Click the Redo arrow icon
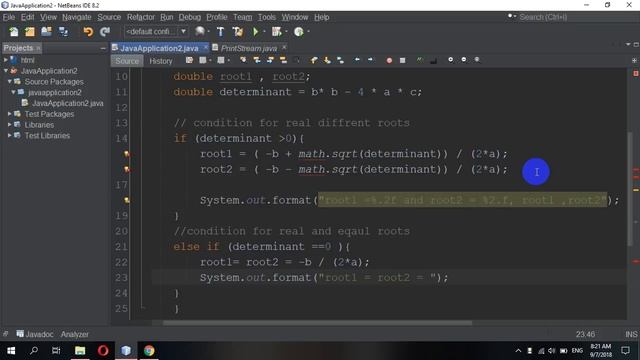 click(105, 32)
